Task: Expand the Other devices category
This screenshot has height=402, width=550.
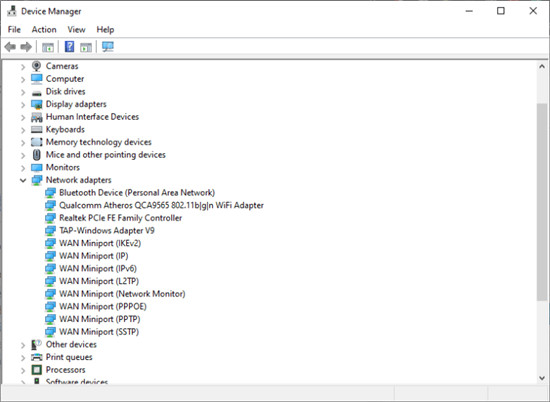Action: pos(23,345)
